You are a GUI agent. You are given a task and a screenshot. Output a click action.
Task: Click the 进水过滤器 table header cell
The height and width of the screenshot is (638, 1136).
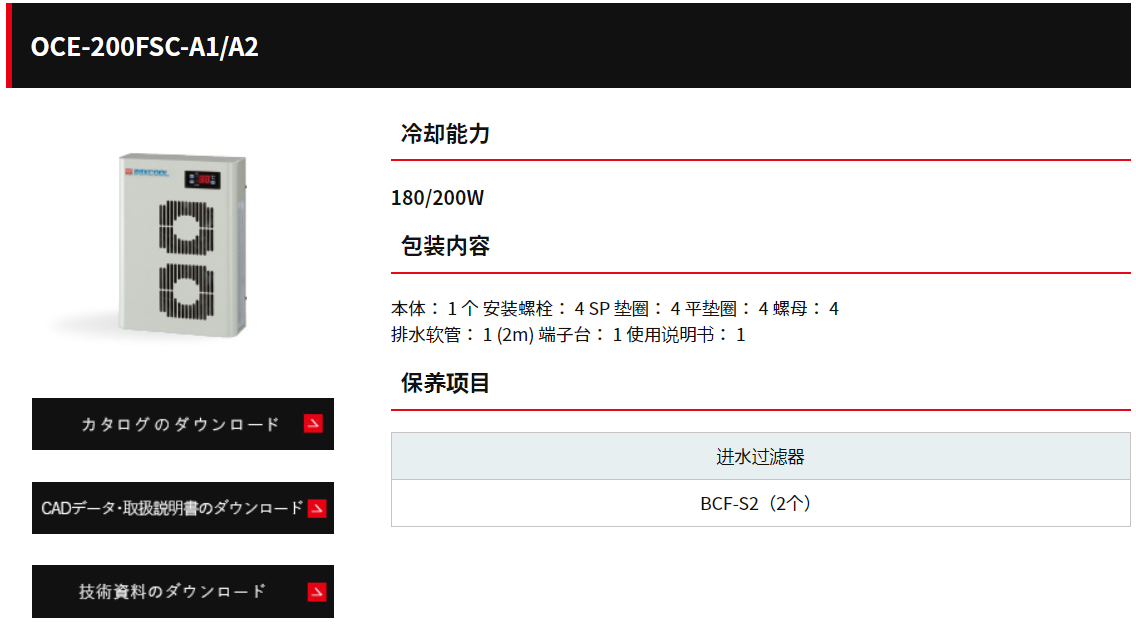point(761,456)
